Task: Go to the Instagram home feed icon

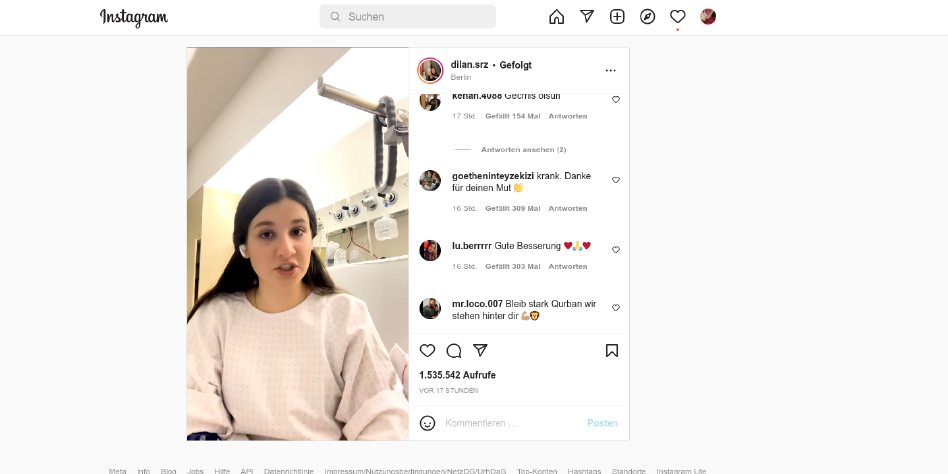Action: [x=556, y=17]
